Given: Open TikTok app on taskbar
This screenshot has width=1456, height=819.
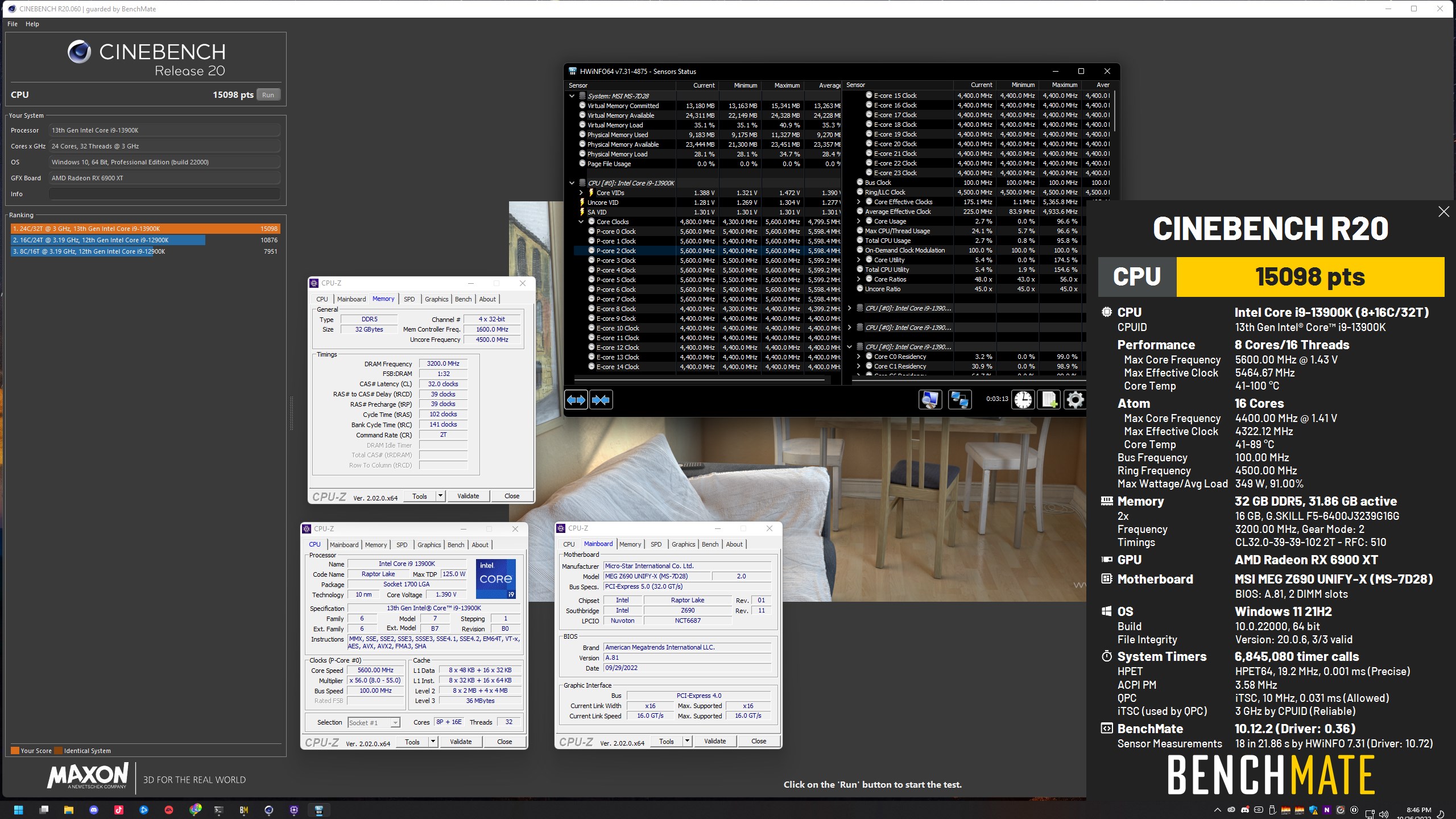Looking at the screenshot, I should point(119,810).
